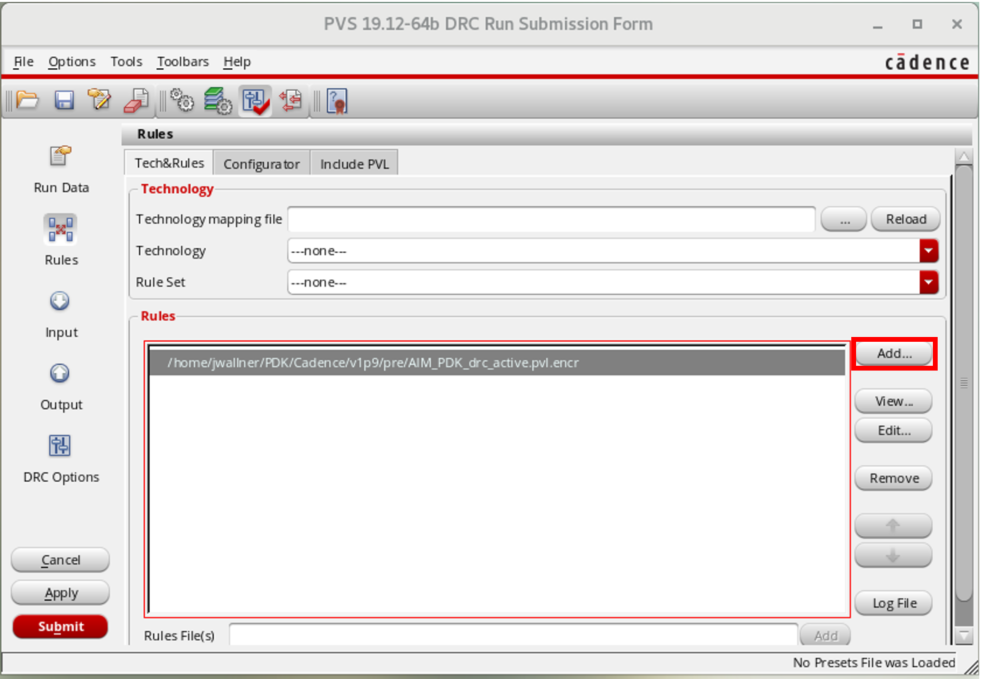Viewport: 985px width, 679px height.
Task: Expand the Rule Set dropdown
Action: pyautogui.click(x=928, y=282)
